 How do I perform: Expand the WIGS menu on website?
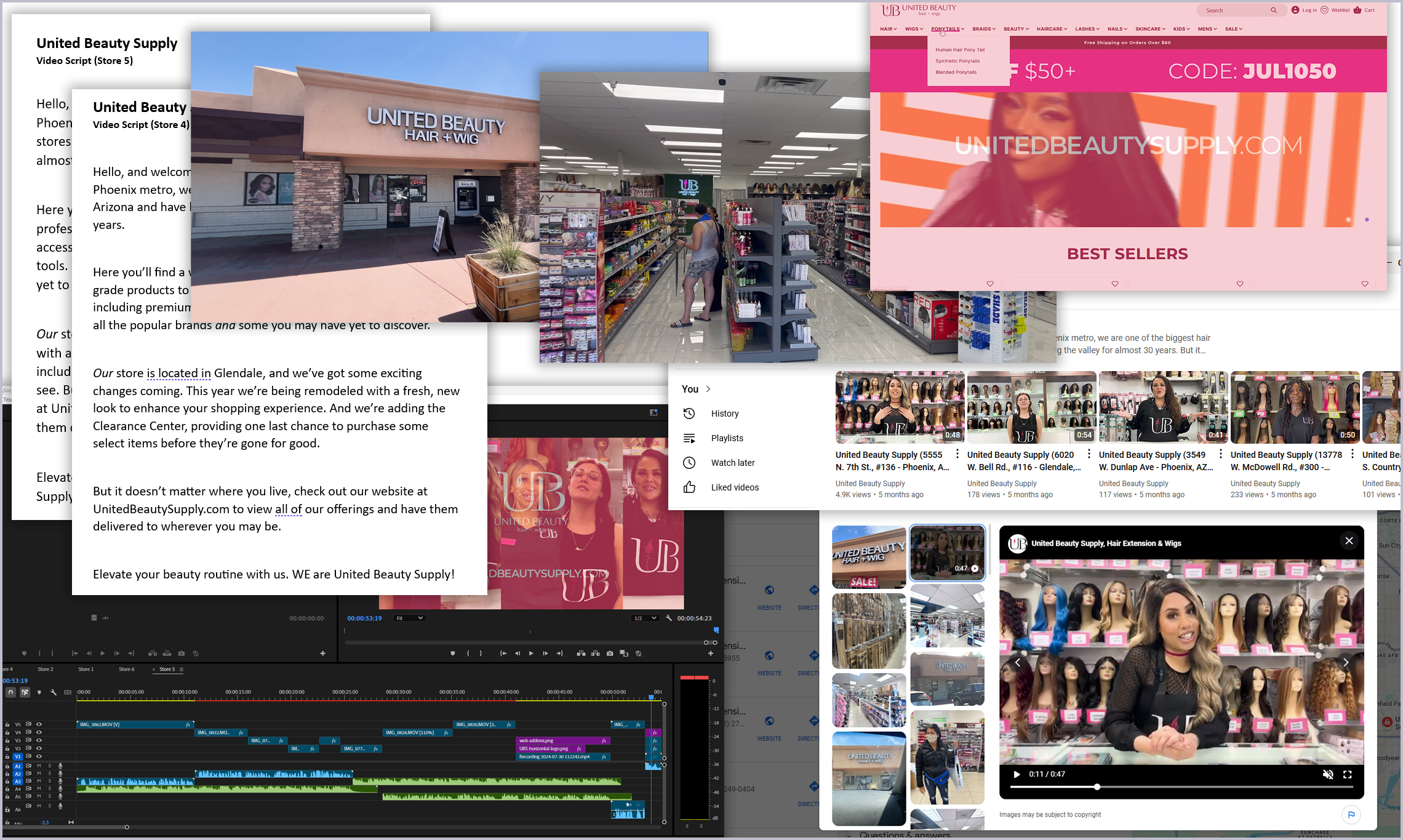tap(914, 29)
